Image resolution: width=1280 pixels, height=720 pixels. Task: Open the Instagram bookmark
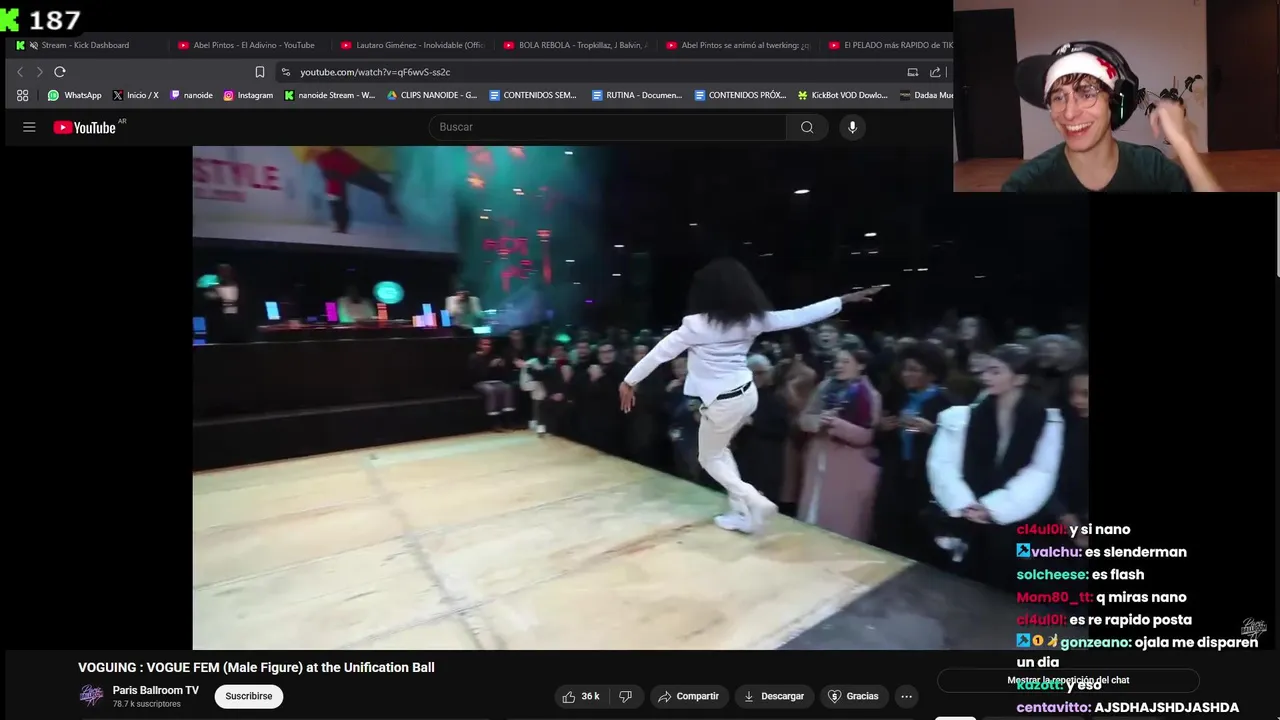pos(248,95)
